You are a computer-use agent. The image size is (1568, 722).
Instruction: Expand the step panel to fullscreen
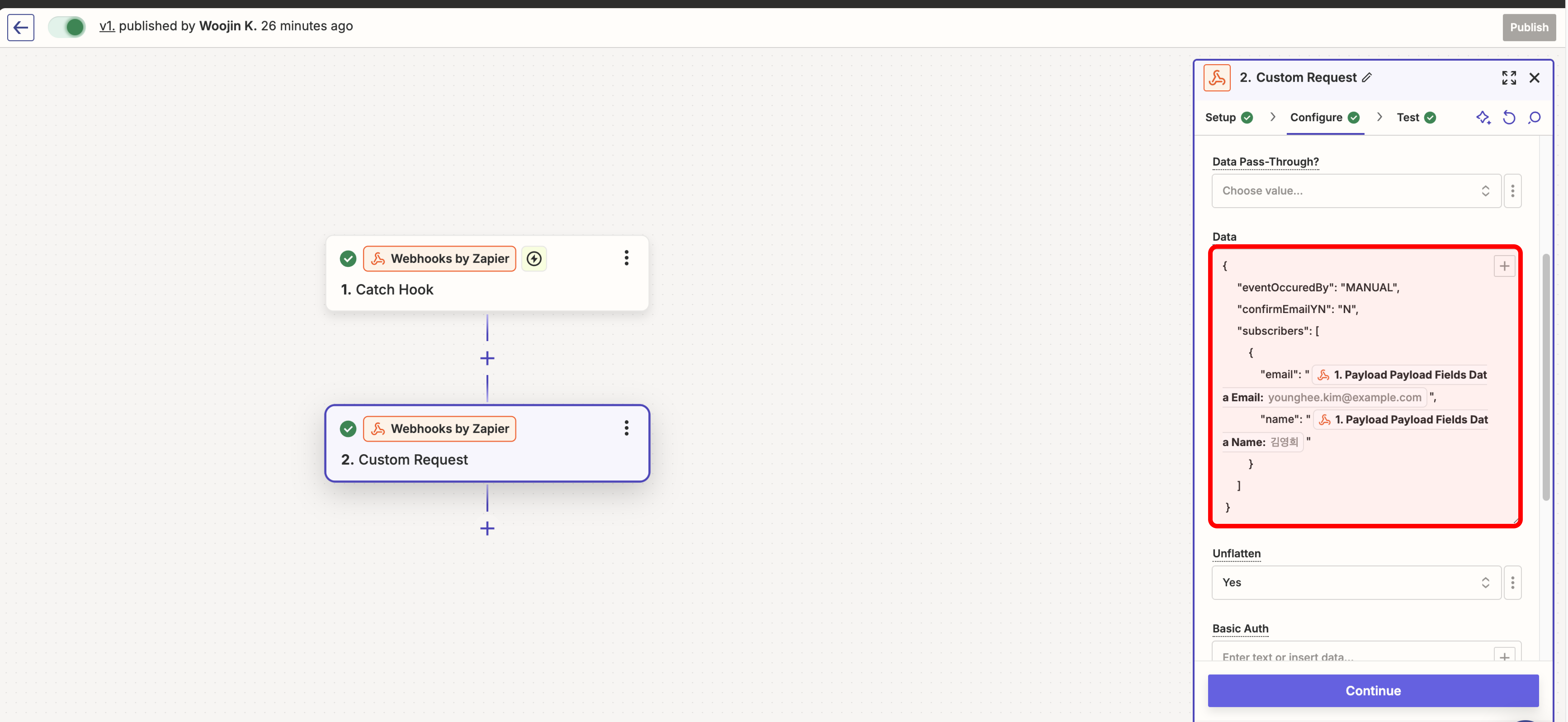[x=1508, y=78]
